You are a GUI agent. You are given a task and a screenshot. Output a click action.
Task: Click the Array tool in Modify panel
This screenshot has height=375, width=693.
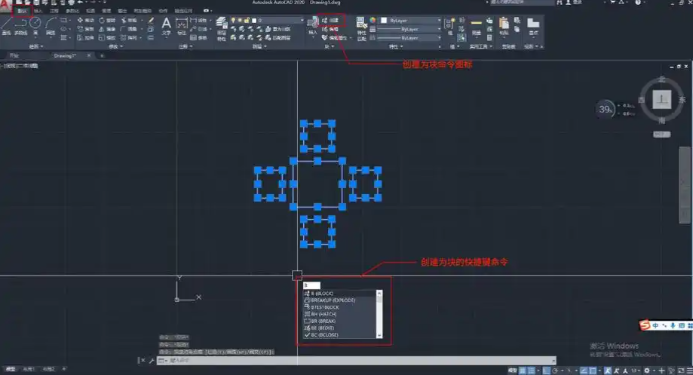point(129,38)
